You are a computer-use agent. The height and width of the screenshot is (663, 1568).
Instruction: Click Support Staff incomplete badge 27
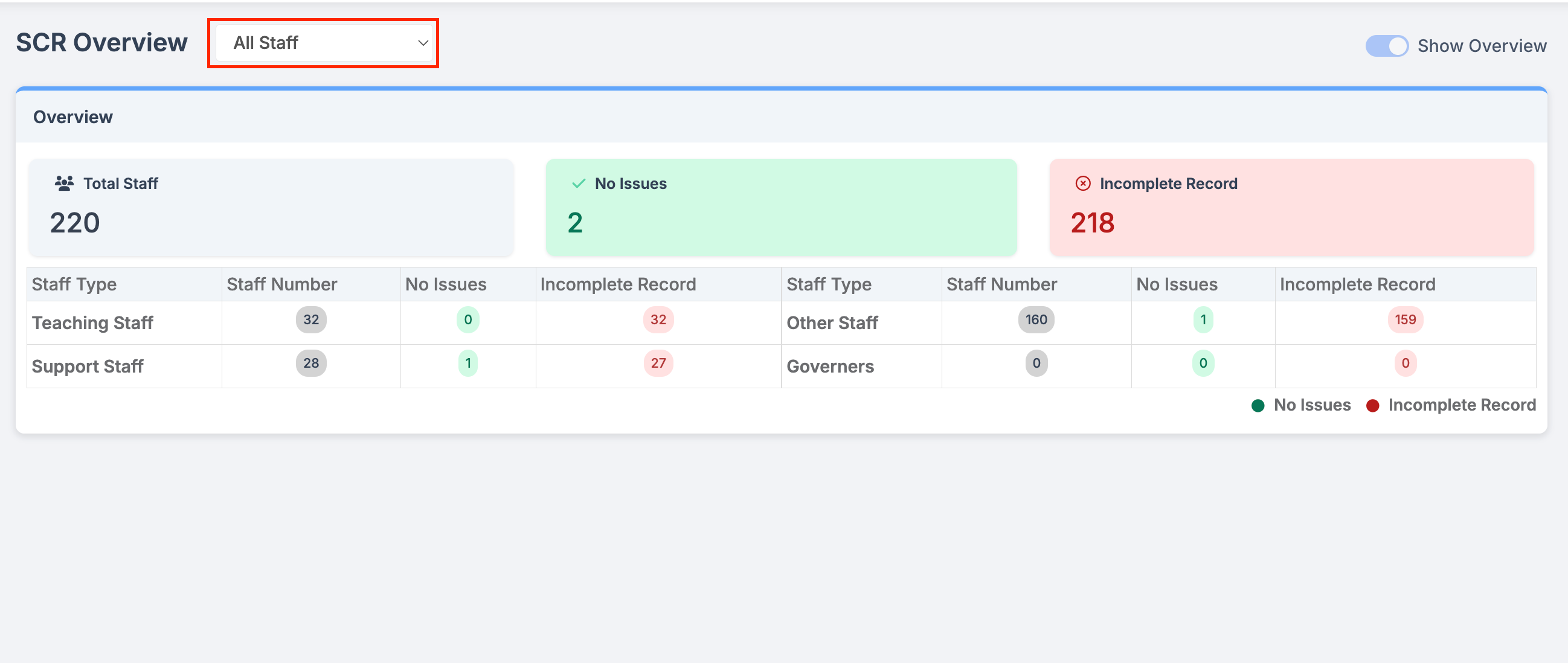657,363
